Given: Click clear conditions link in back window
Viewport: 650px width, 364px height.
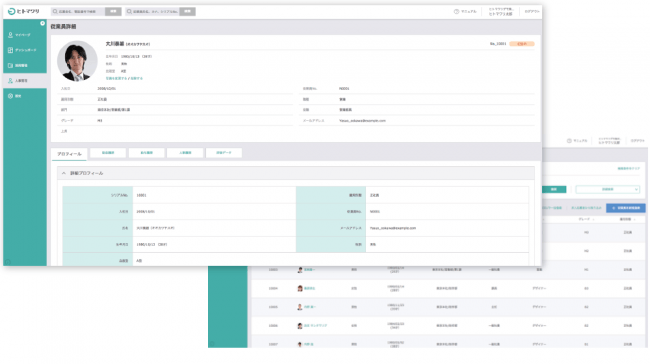Looking at the screenshot, I should click(x=628, y=169).
